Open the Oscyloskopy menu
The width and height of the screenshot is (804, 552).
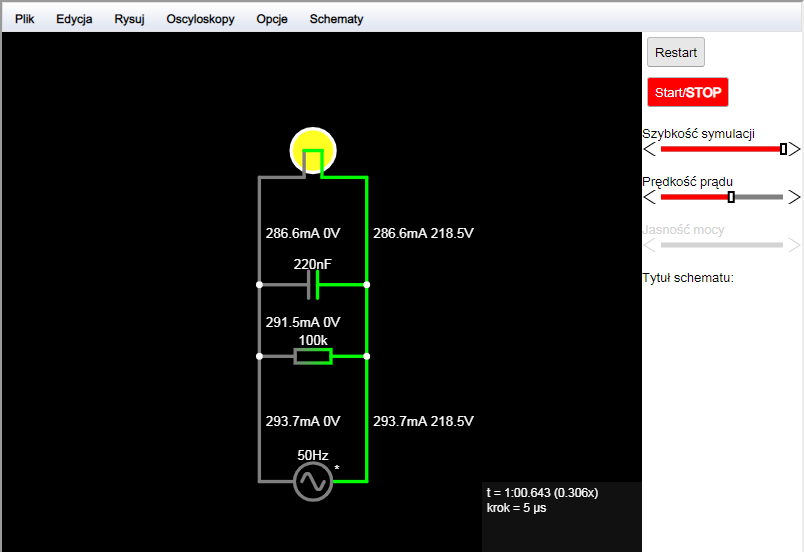pos(200,19)
